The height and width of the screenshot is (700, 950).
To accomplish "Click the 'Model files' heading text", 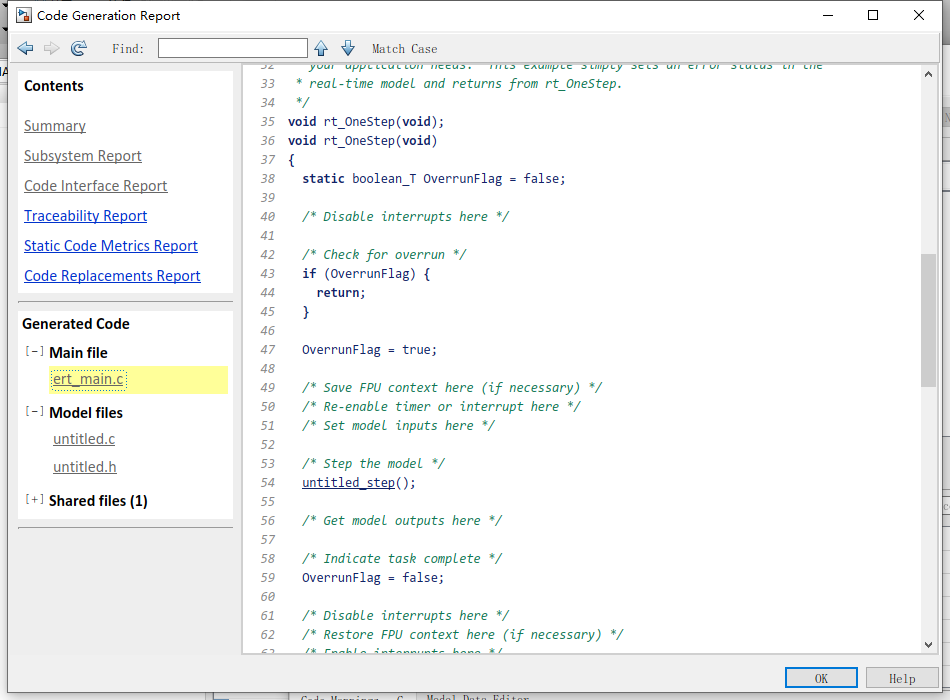I will (86, 413).
